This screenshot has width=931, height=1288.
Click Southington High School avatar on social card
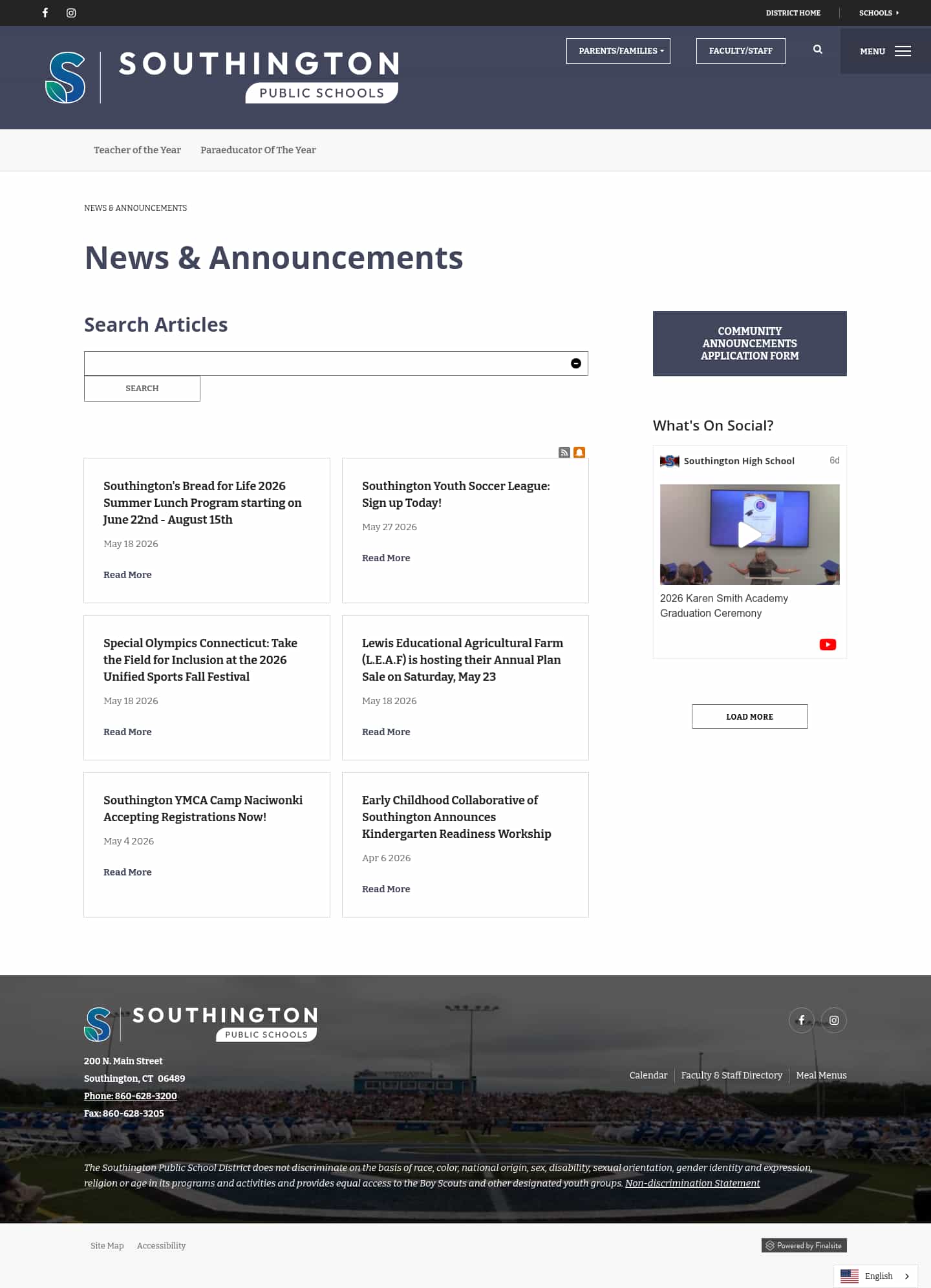669,461
